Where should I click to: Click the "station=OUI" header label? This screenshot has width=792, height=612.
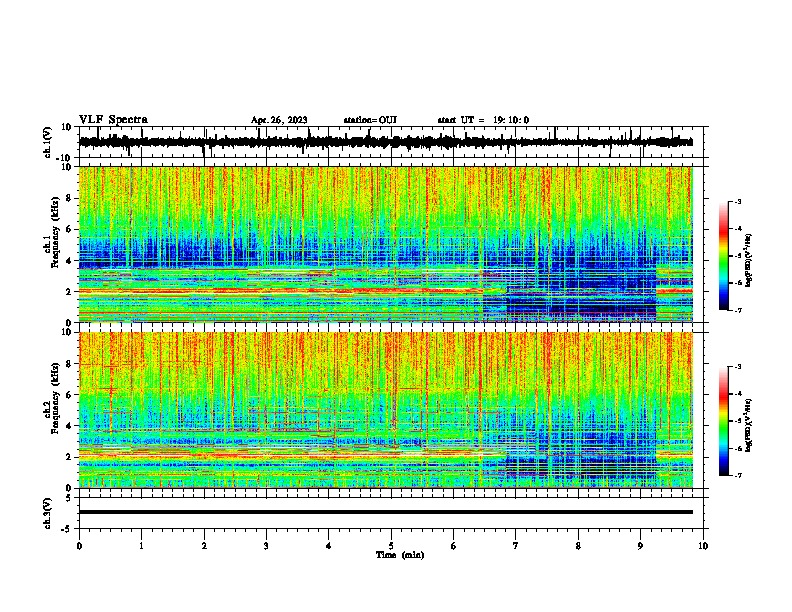pyautogui.click(x=370, y=120)
